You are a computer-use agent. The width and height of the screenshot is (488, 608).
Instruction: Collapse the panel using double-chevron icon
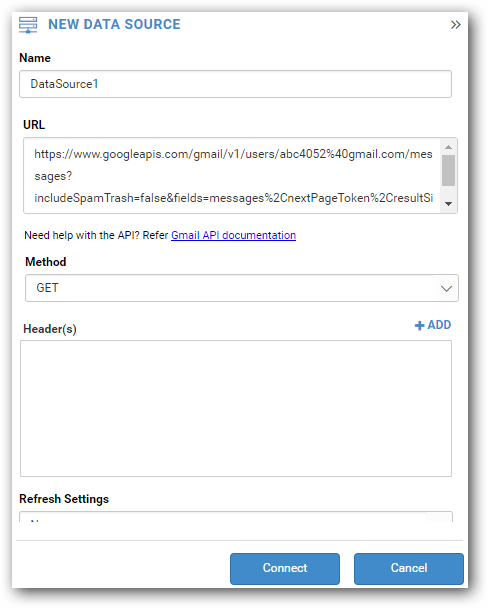click(455, 25)
